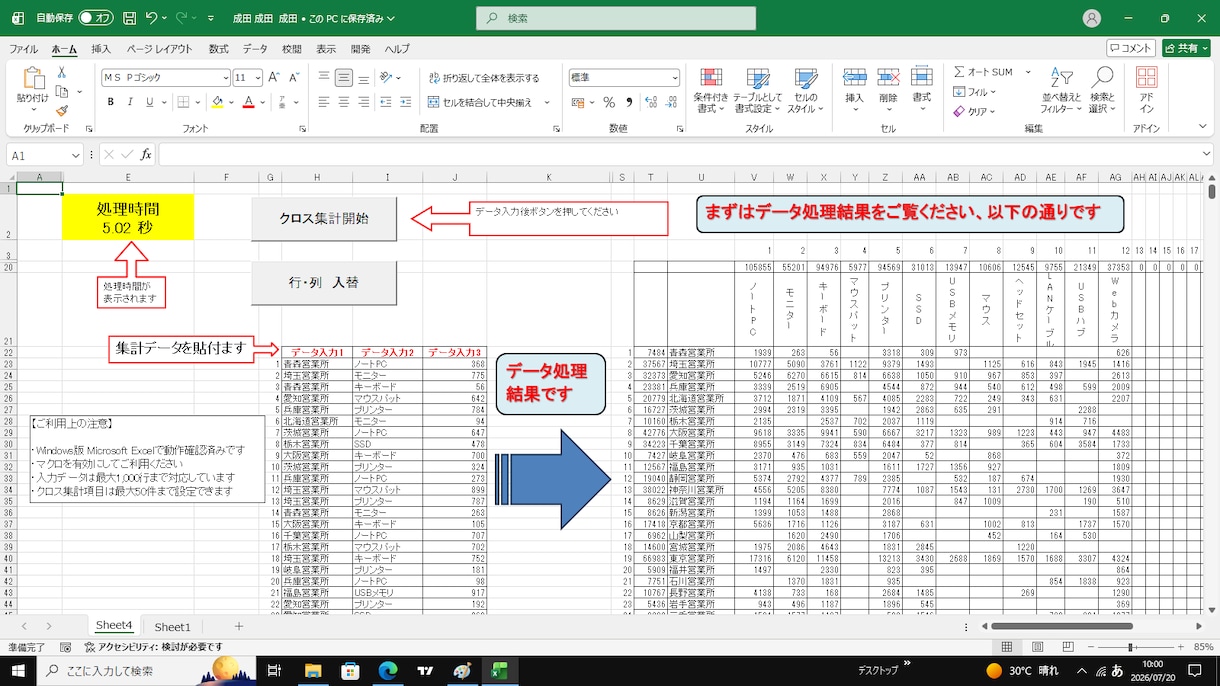Switch to Page Layout (ページ レイアウト) tab
This screenshot has height=686, width=1220.
(159, 48)
